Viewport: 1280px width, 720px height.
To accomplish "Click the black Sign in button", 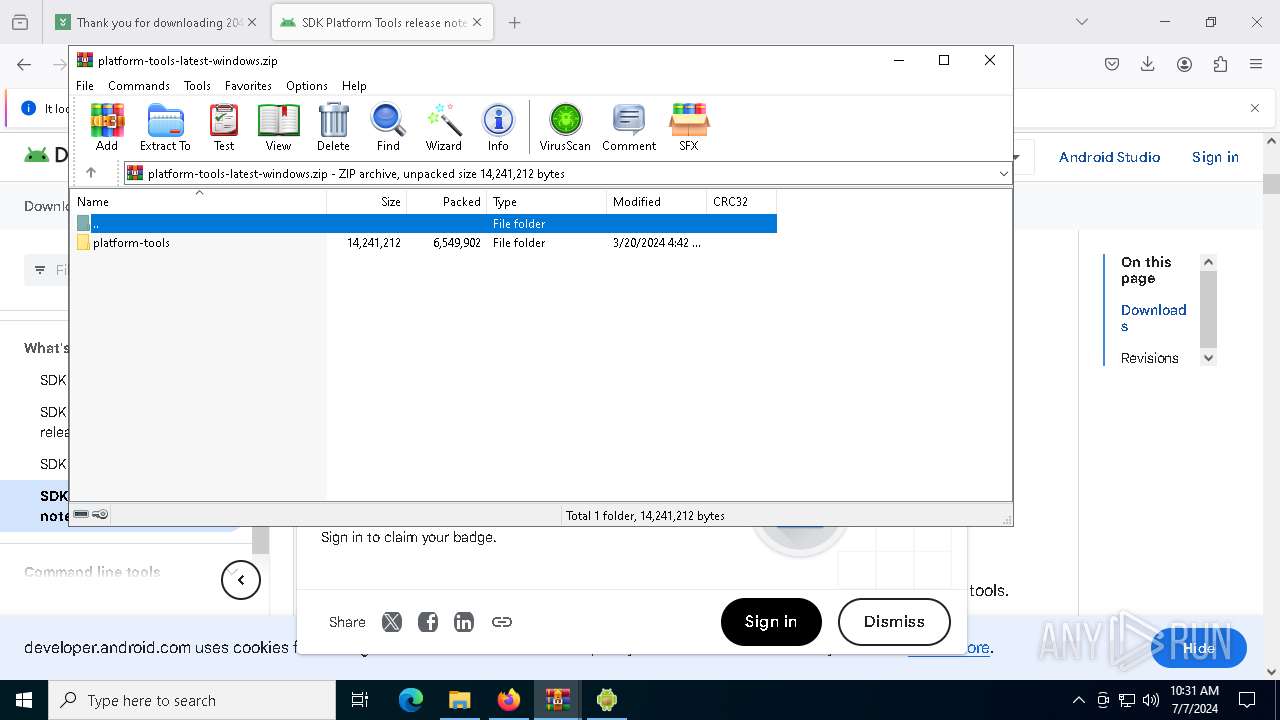I will (x=771, y=622).
